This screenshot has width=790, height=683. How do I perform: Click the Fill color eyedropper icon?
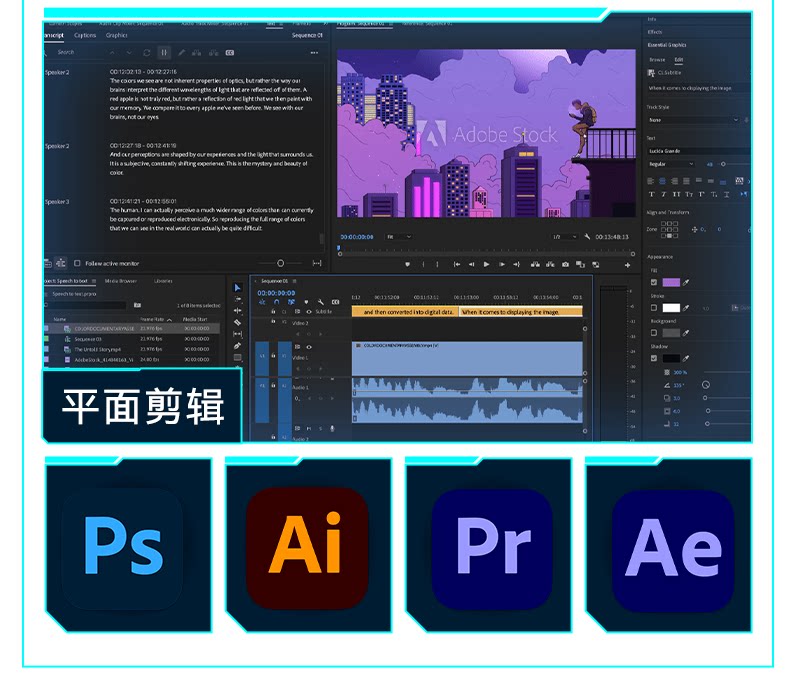click(x=686, y=283)
